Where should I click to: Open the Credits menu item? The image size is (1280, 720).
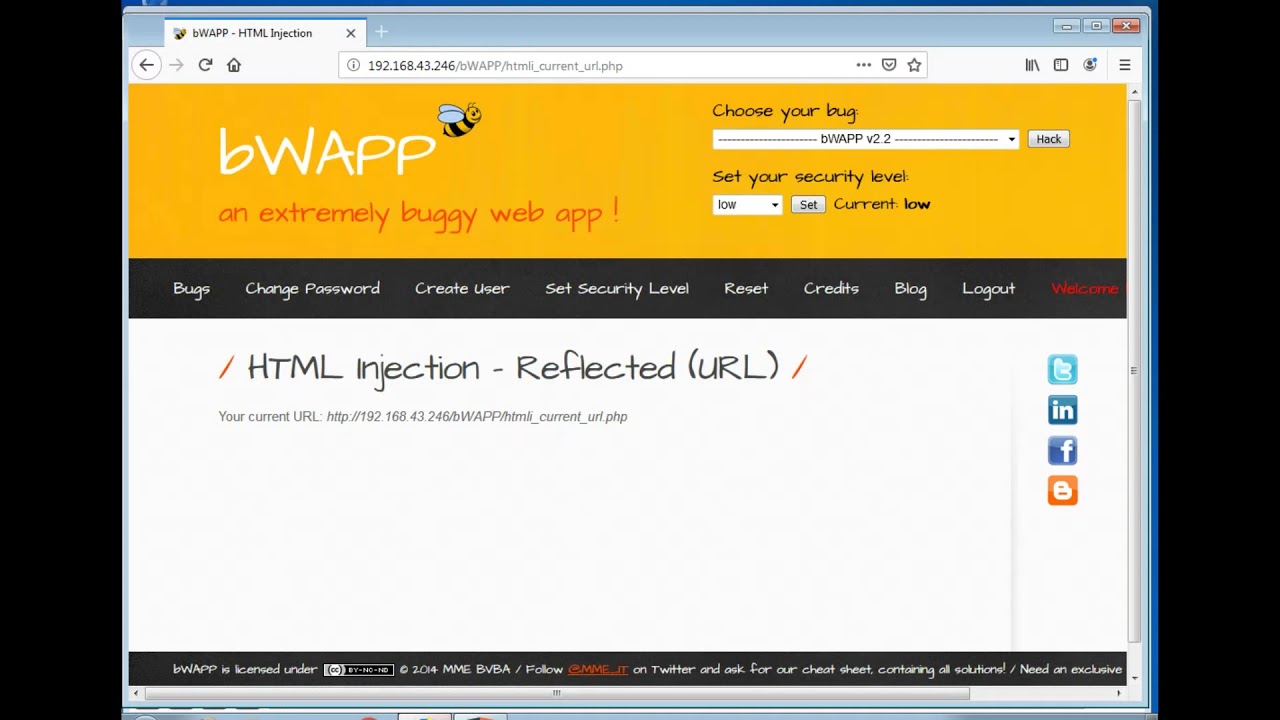coord(831,288)
